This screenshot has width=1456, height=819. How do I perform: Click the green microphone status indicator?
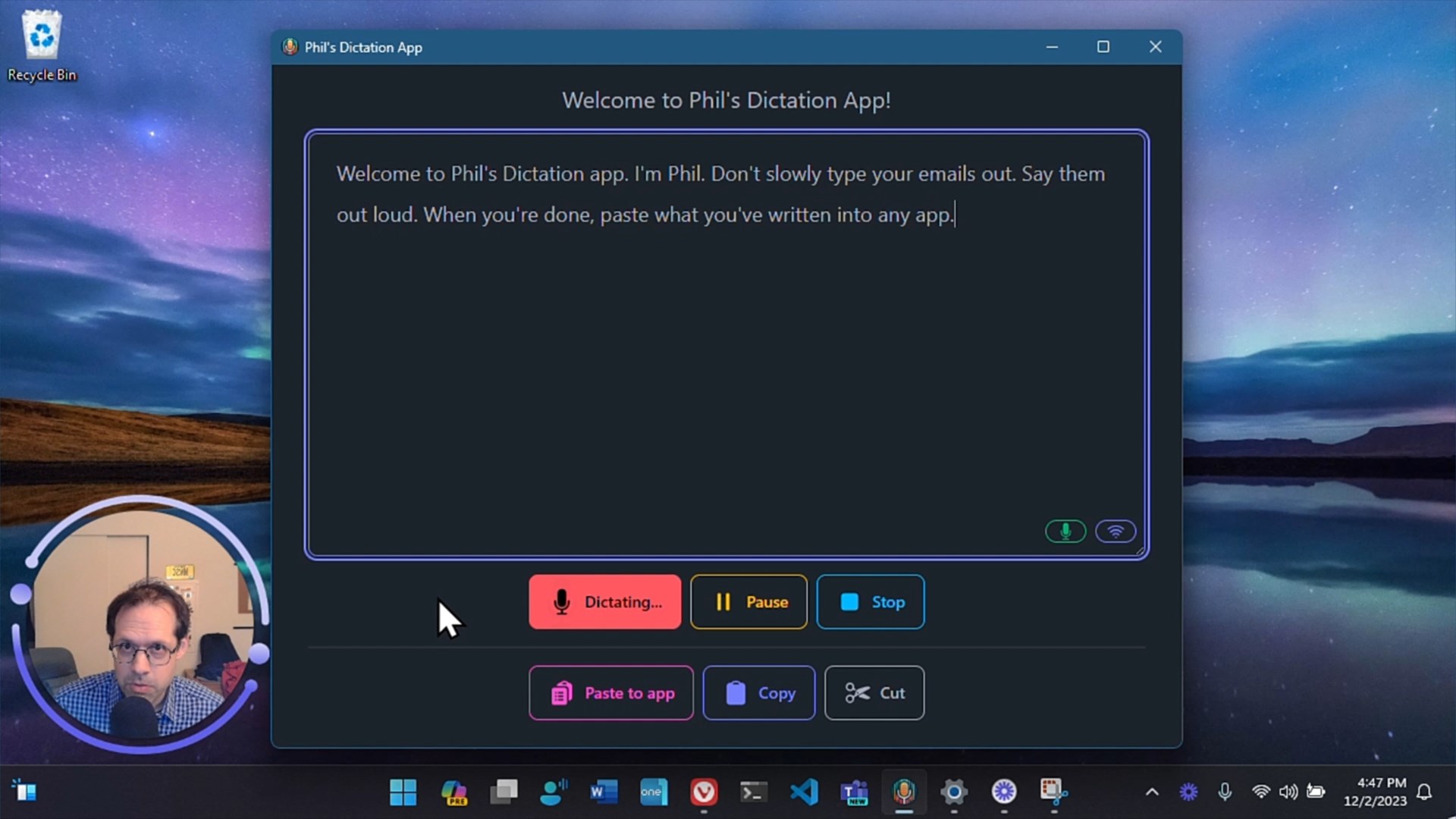tap(1065, 532)
